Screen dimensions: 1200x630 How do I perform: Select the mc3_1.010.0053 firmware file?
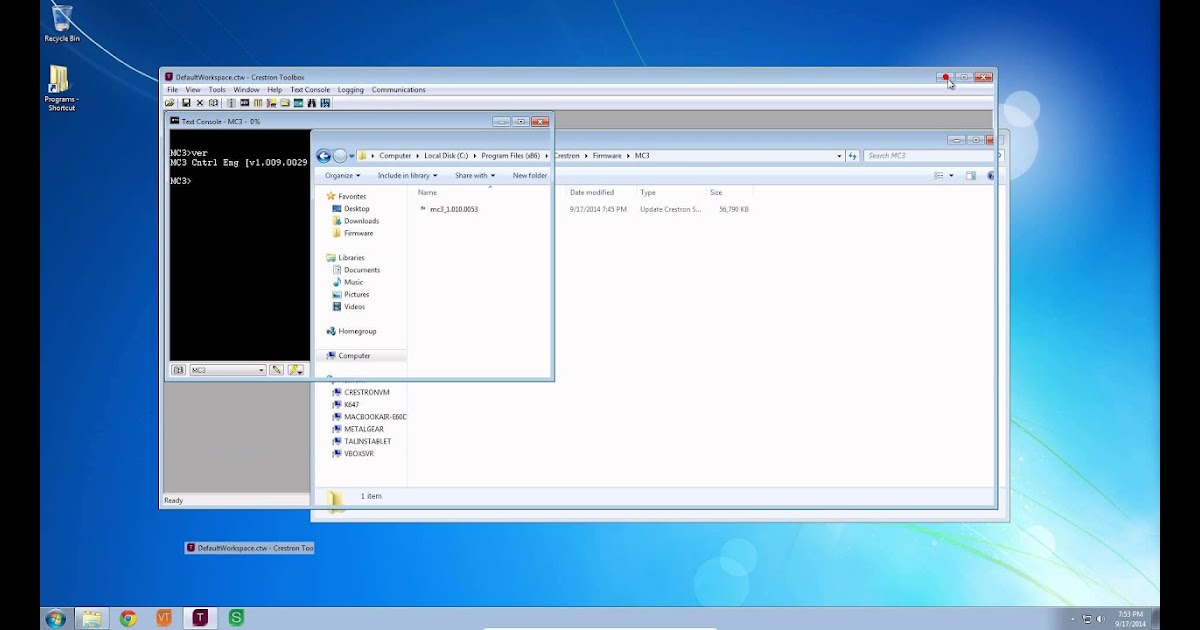(x=453, y=209)
